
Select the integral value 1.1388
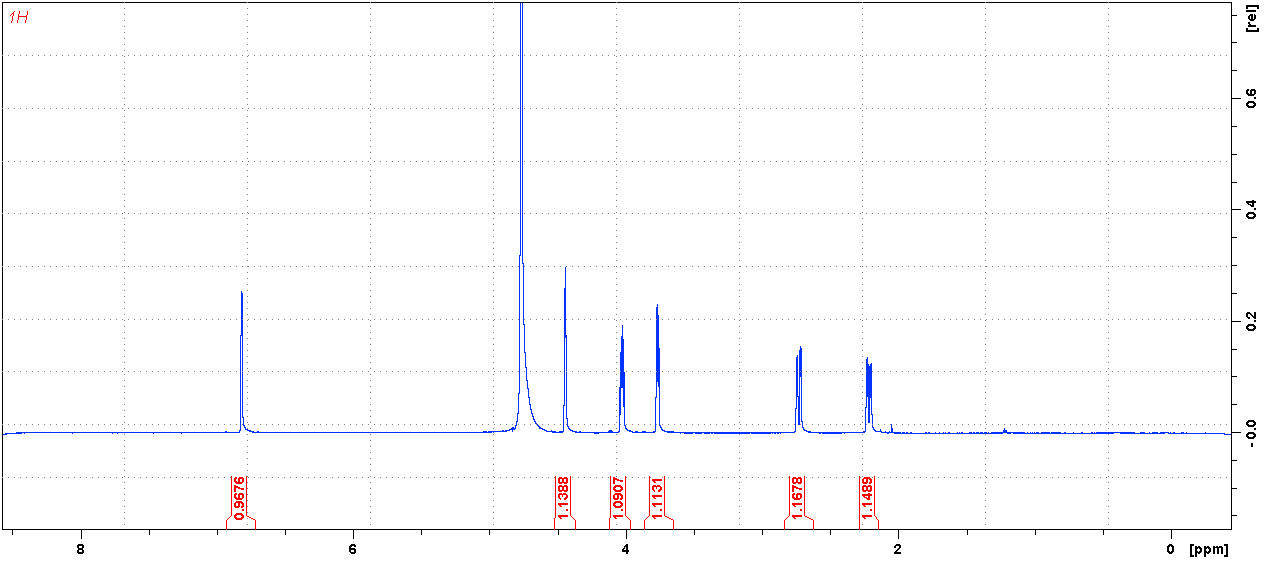tap(564, 498)
